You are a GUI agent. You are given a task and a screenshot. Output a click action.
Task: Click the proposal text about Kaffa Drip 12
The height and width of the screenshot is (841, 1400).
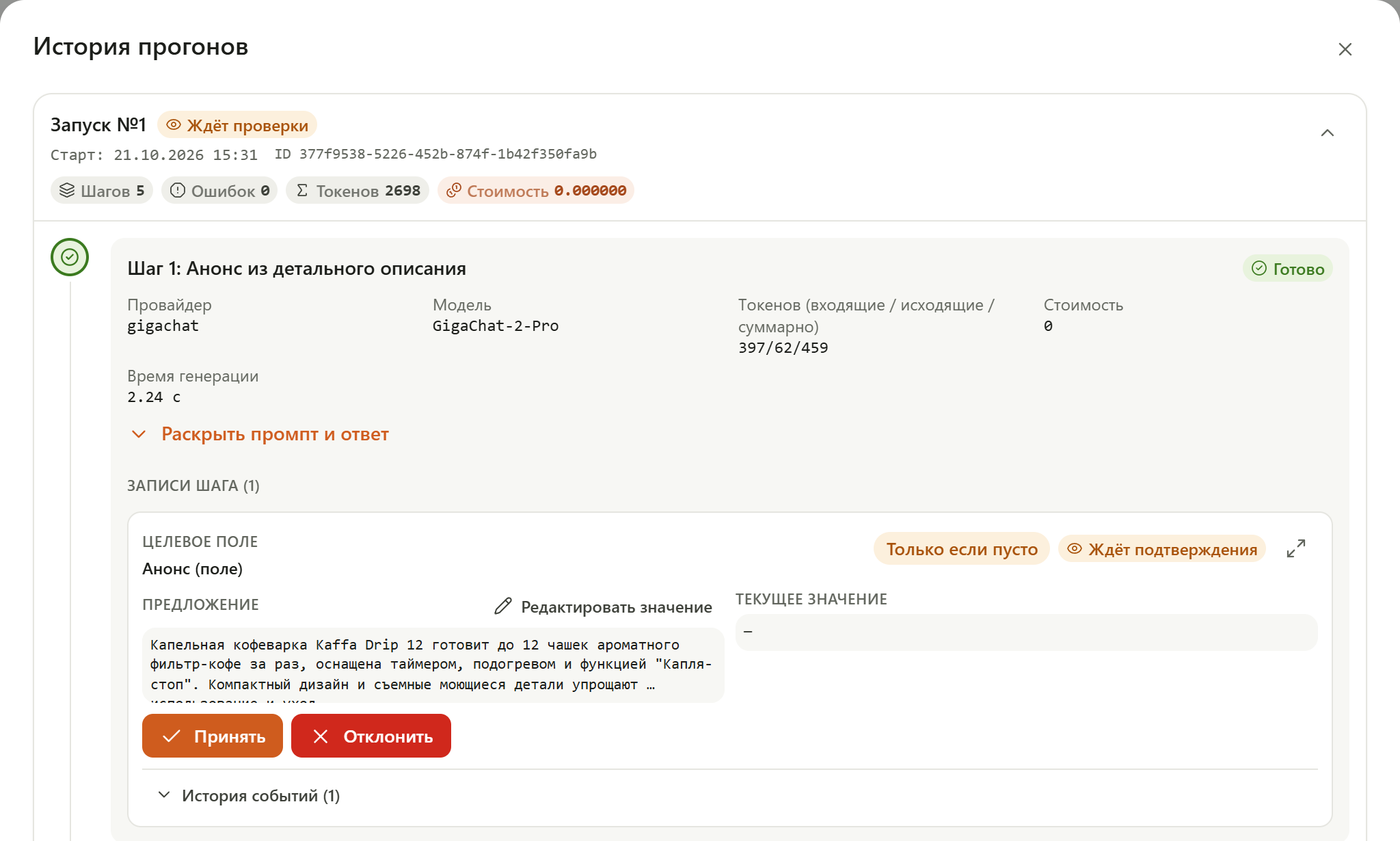click(433, 665)
